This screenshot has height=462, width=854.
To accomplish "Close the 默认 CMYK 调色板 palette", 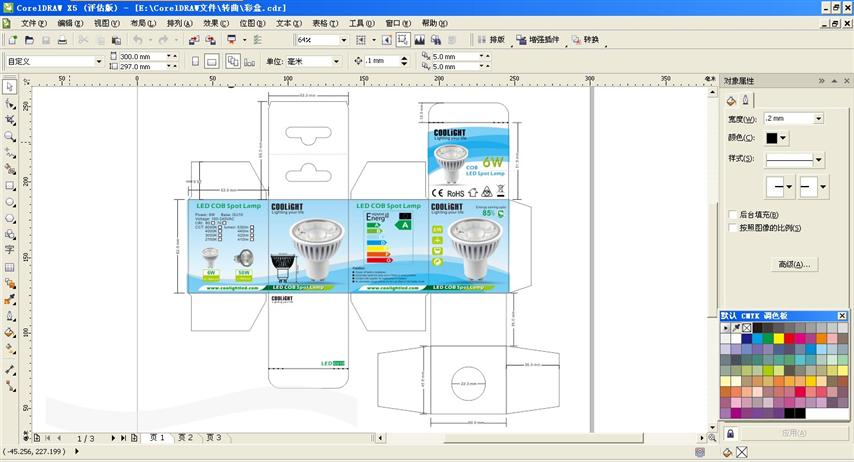I will click(842, 316).
